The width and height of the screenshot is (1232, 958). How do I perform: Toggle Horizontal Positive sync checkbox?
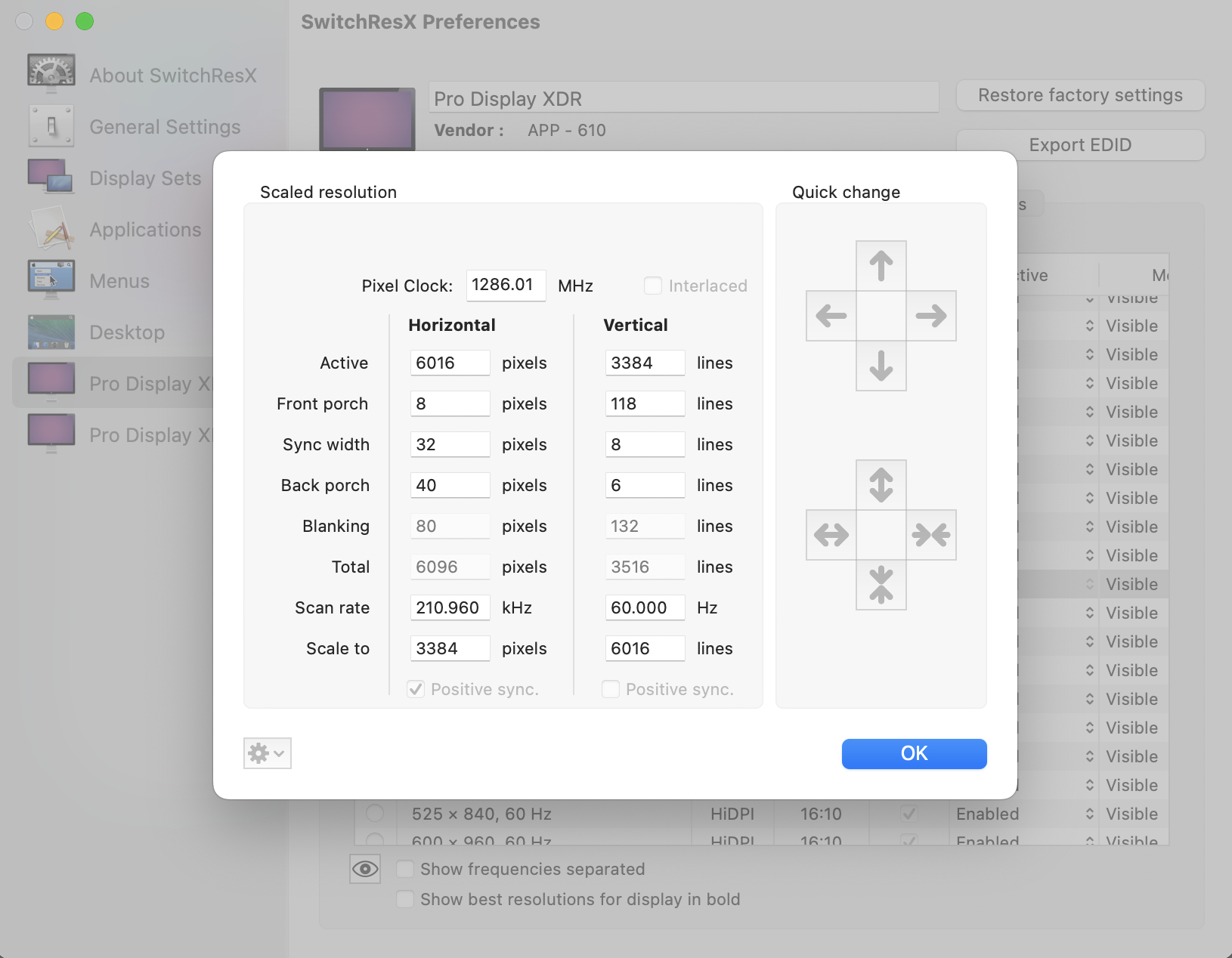click(x=416, y=689)
